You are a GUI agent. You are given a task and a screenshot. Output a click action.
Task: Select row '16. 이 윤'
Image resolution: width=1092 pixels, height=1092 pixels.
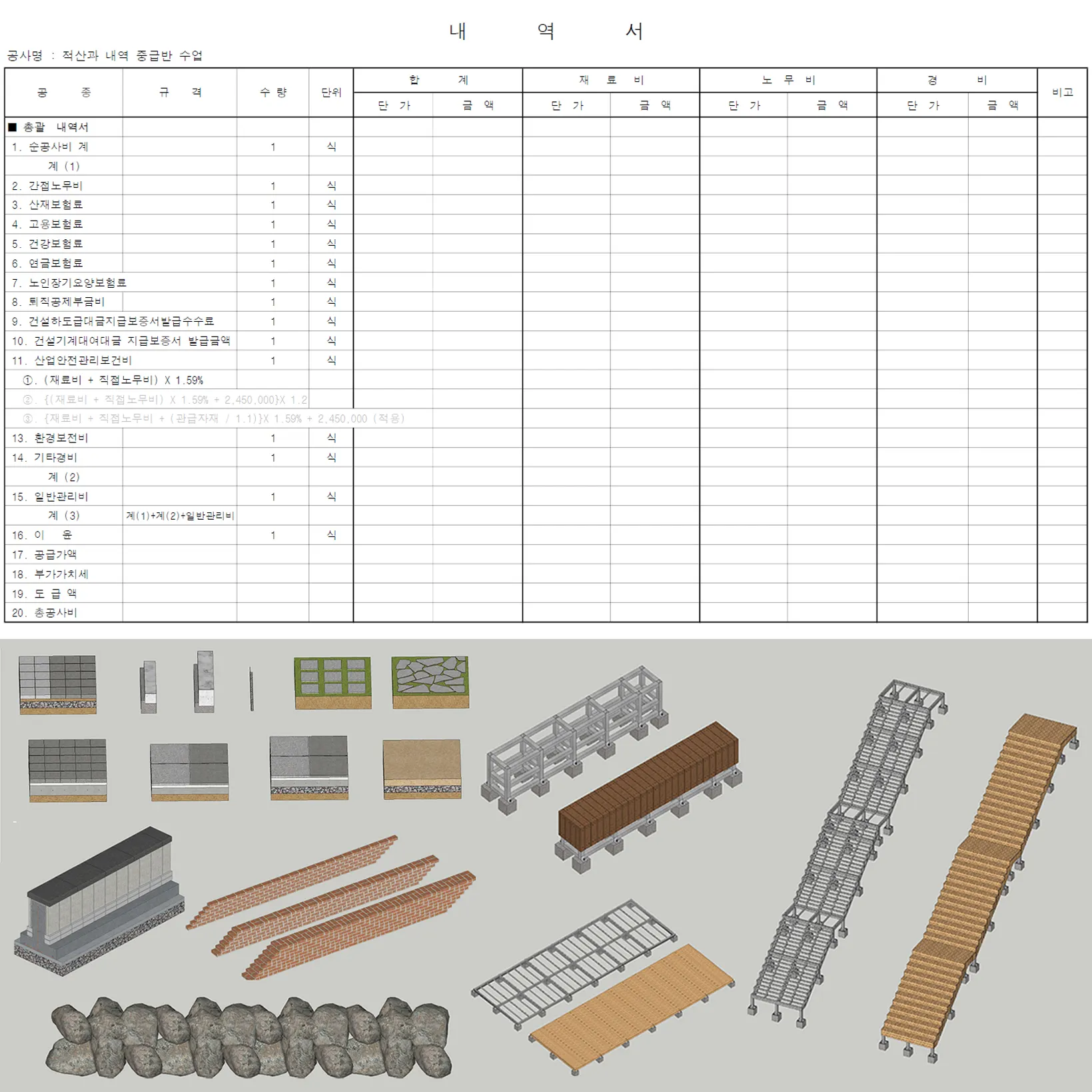pos(546,535)
